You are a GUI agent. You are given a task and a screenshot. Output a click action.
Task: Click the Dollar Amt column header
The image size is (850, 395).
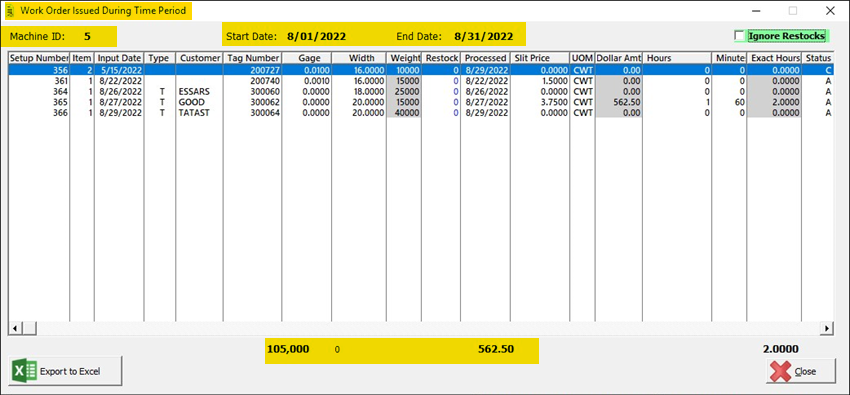click(x=619, y=58)
